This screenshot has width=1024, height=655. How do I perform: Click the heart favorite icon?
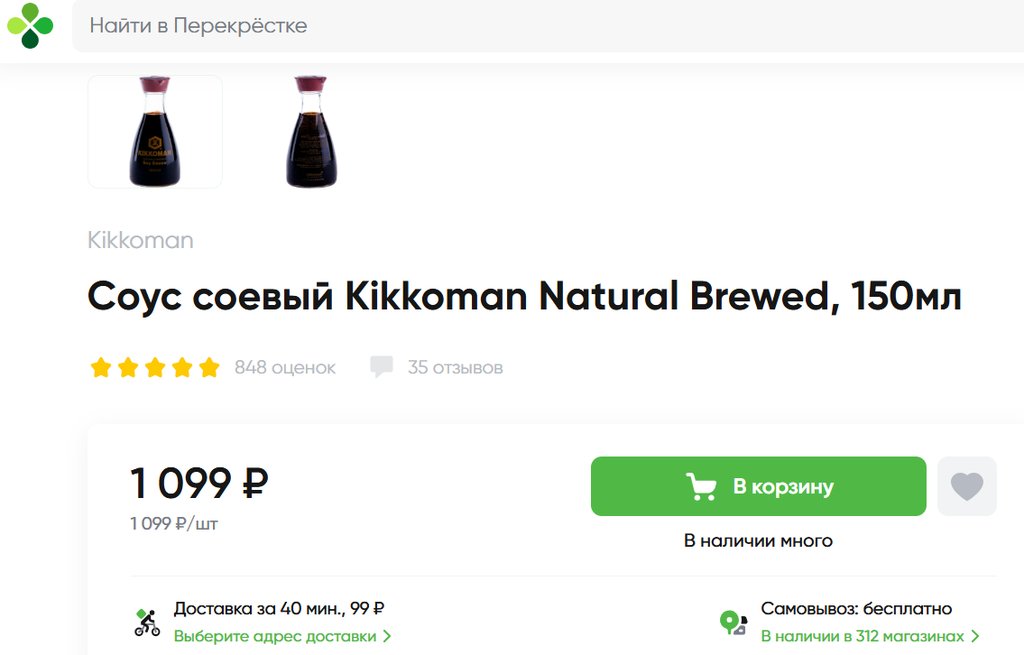point(966,487)
